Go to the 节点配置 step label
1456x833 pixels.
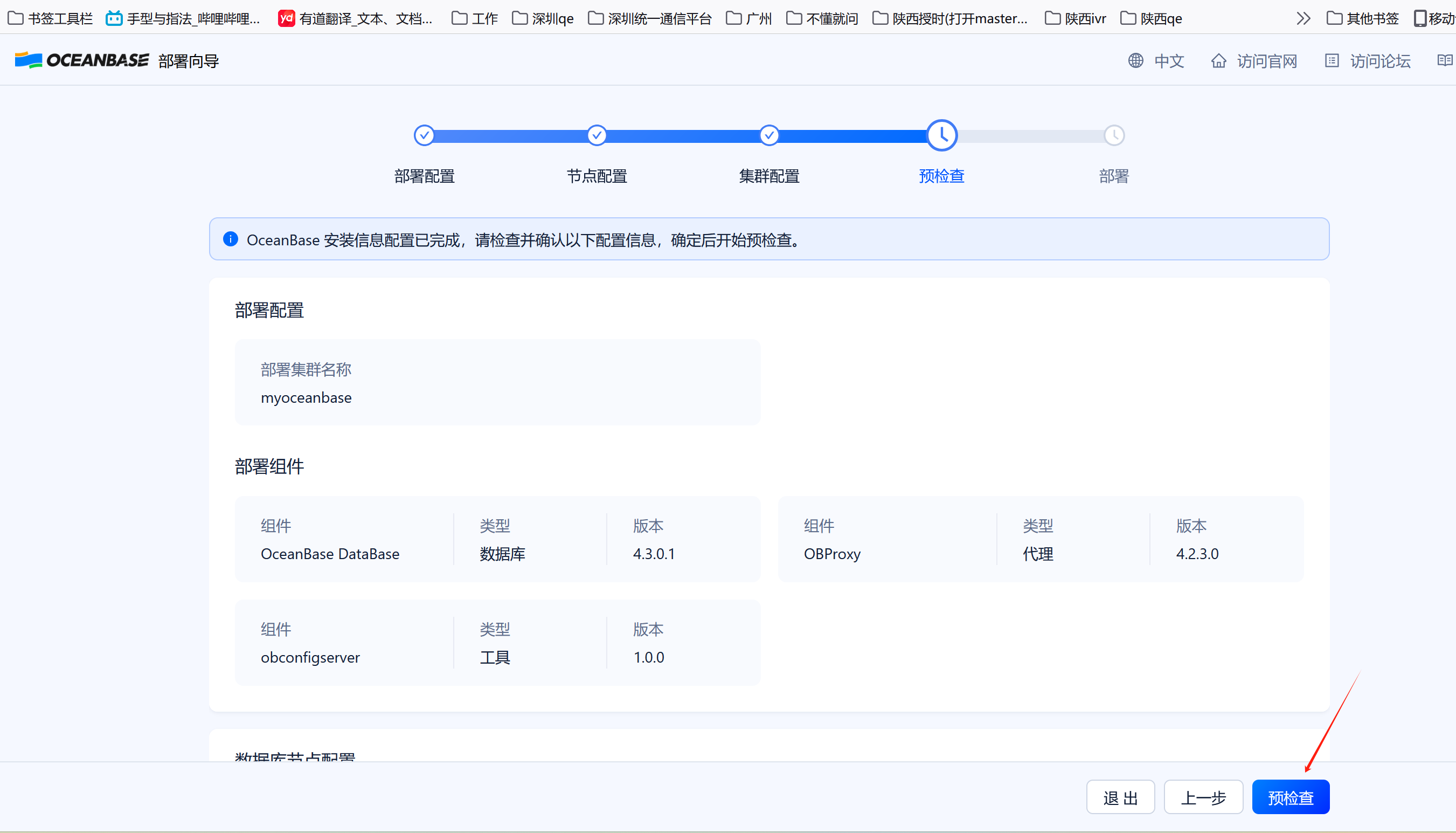pyautogui.click(x=597, y=176)
